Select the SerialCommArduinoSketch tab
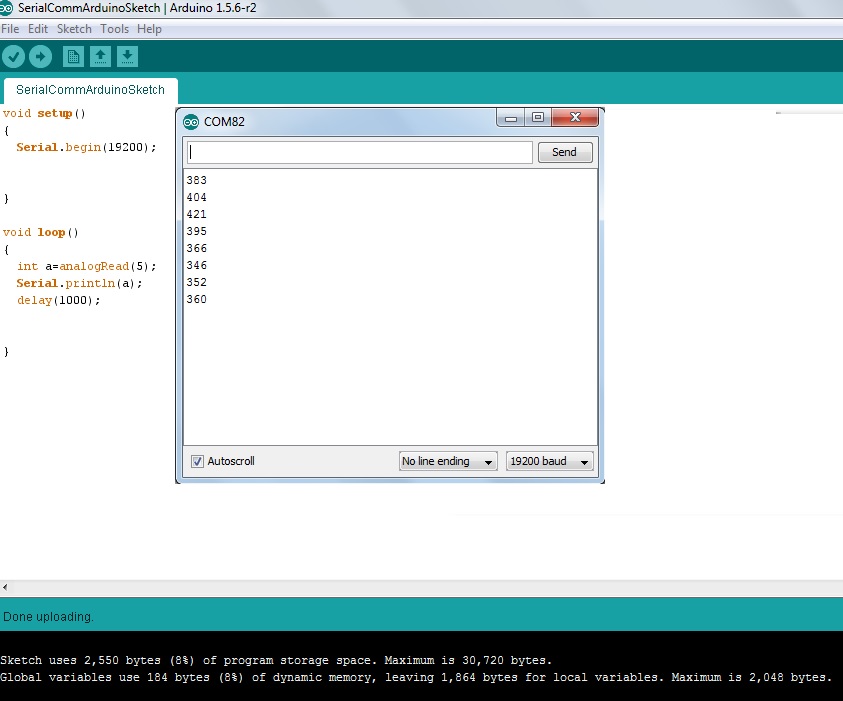The image size is (843, 701). pyautogui.click(x=90, y=90)
